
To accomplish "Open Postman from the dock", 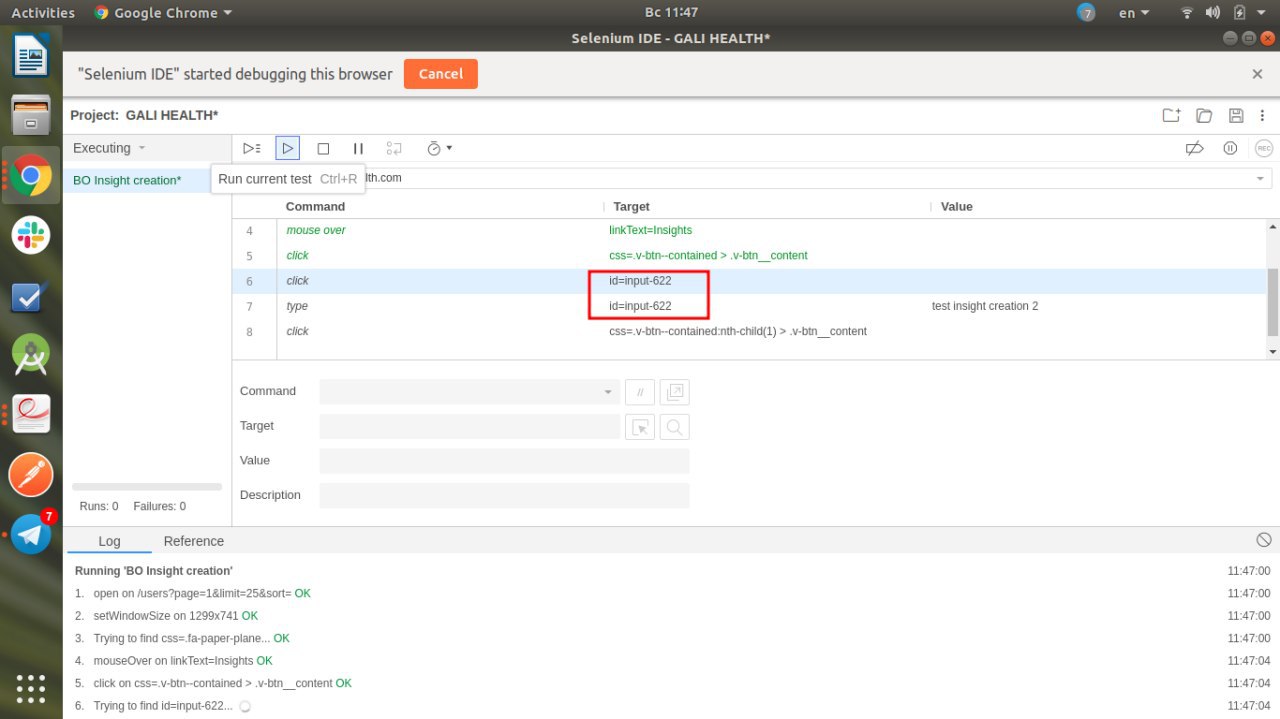I will click(31, 474).
